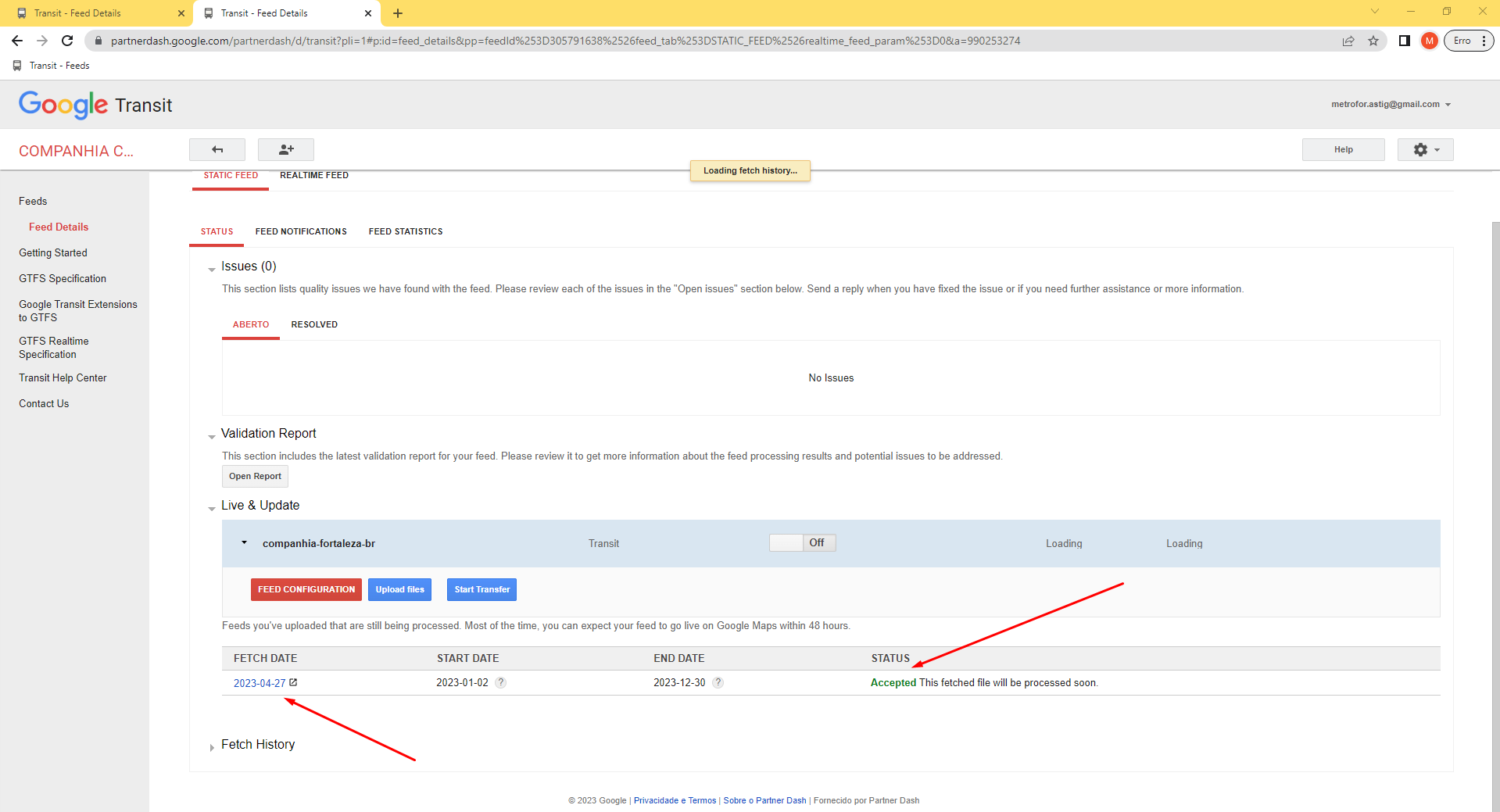Click the back arrow button near COMPANHIA
The width and height of the screenshot is (1500, 812).
click(217, 149)
